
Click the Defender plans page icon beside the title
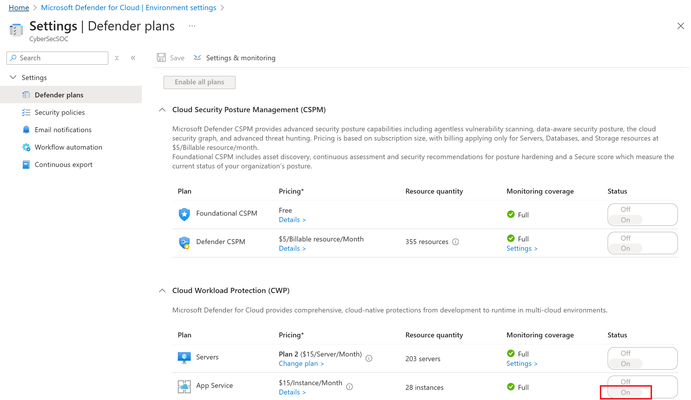[x=16, y=30]
